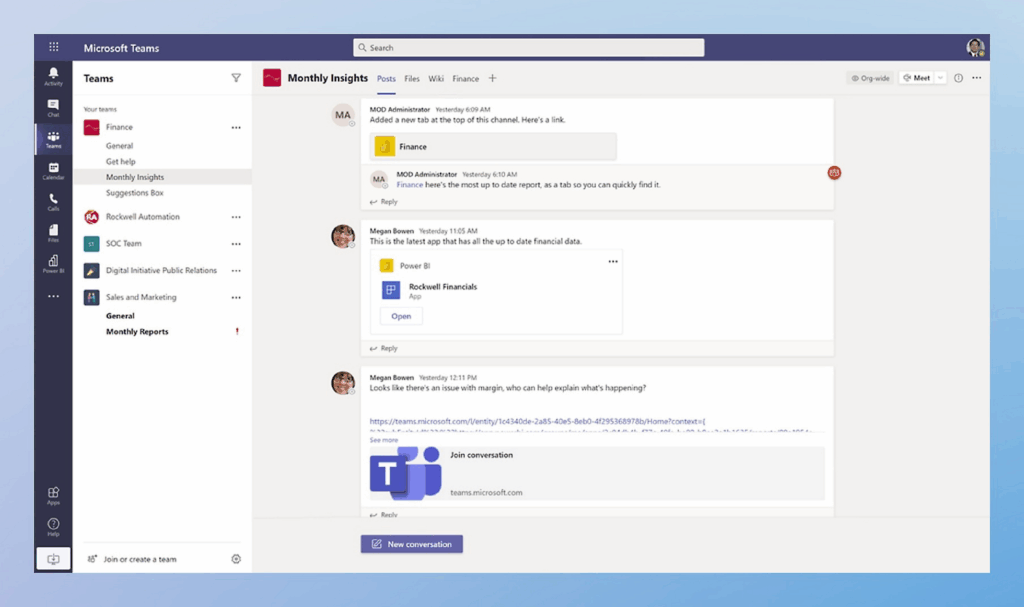Click Open on Rockwell Financials card
The width and height of the screenshot is (1024, 607).
coord(401,316)
